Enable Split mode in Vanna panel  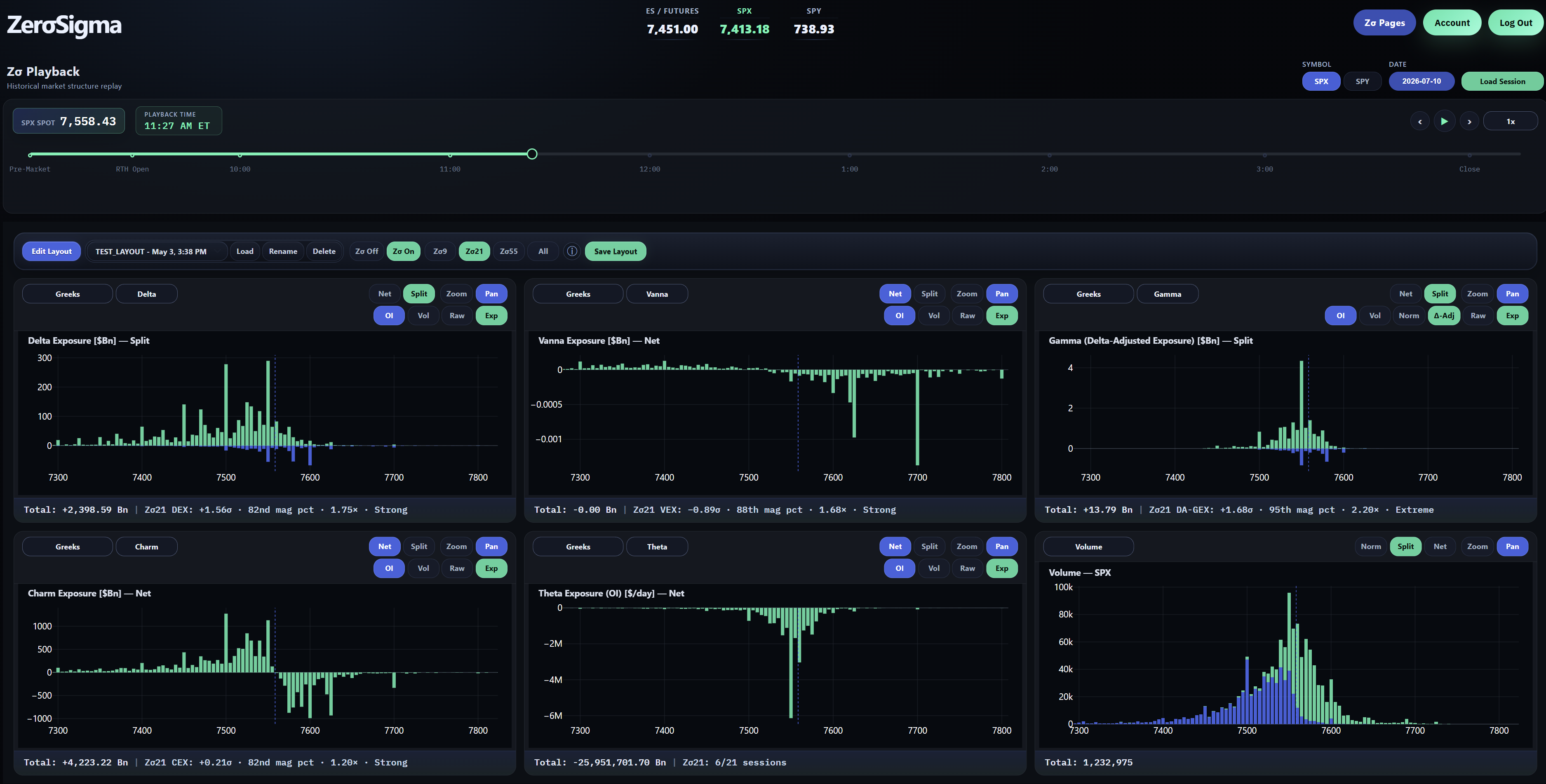[x=929, y=293]
